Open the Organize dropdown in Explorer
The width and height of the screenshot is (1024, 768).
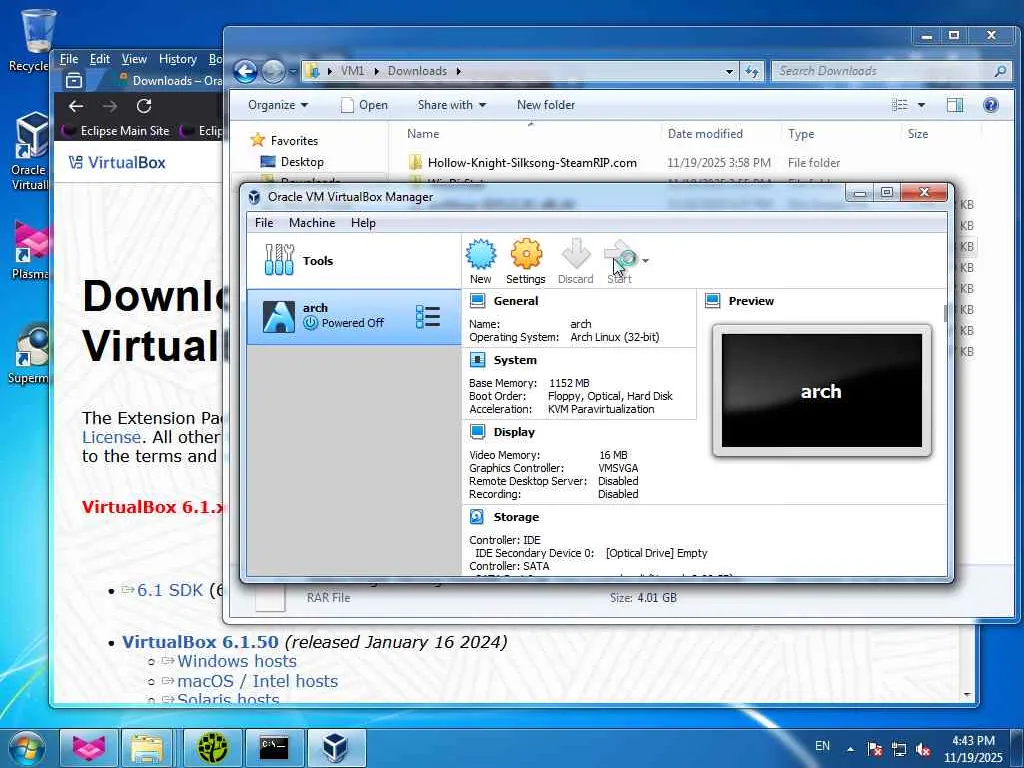(x=278, y=105)
